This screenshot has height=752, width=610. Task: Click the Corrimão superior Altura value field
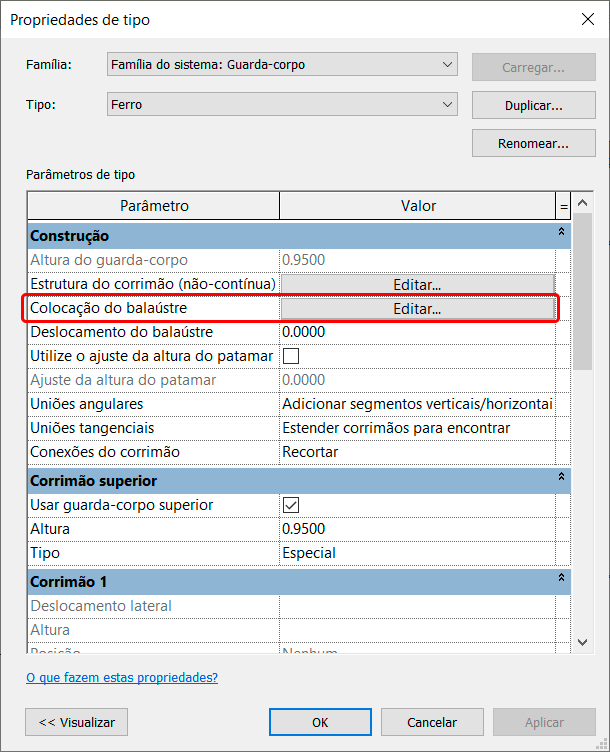pyautogui.click(x=417, y=529)
